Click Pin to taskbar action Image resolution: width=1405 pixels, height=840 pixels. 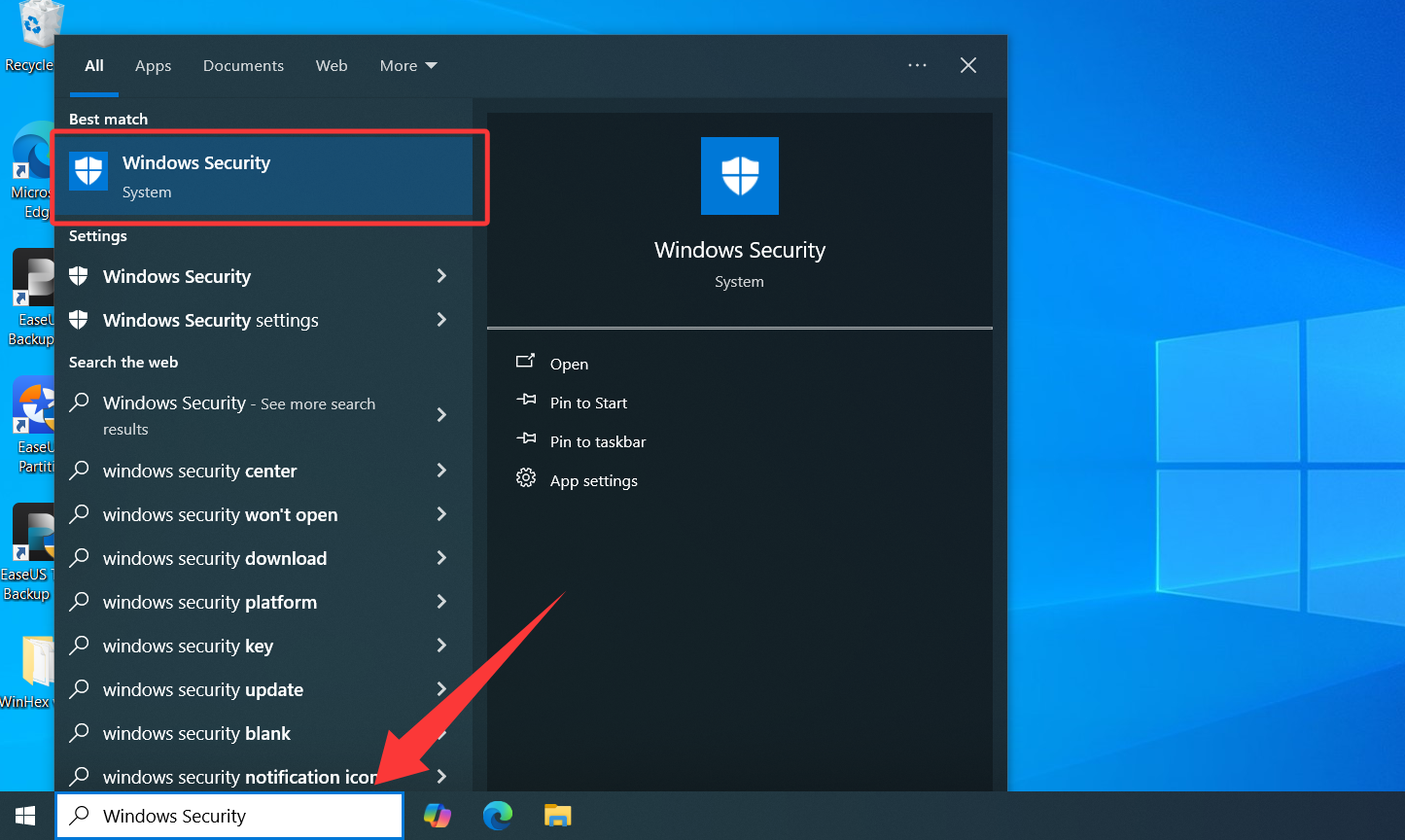pos(598,441)
